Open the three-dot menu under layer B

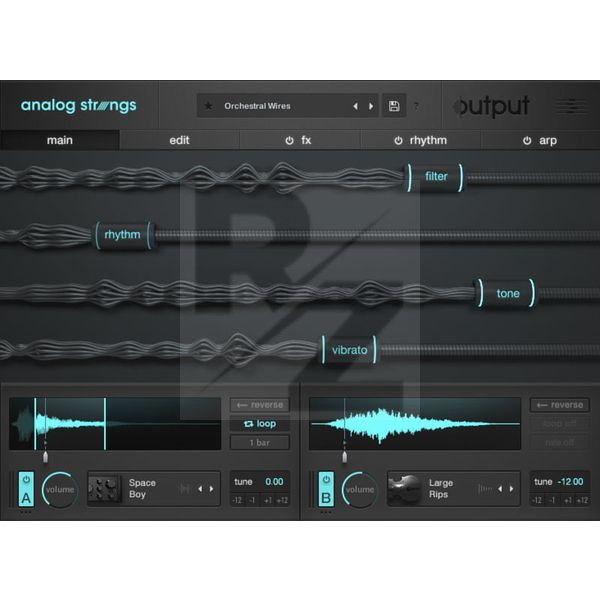(x=326, y=512)
